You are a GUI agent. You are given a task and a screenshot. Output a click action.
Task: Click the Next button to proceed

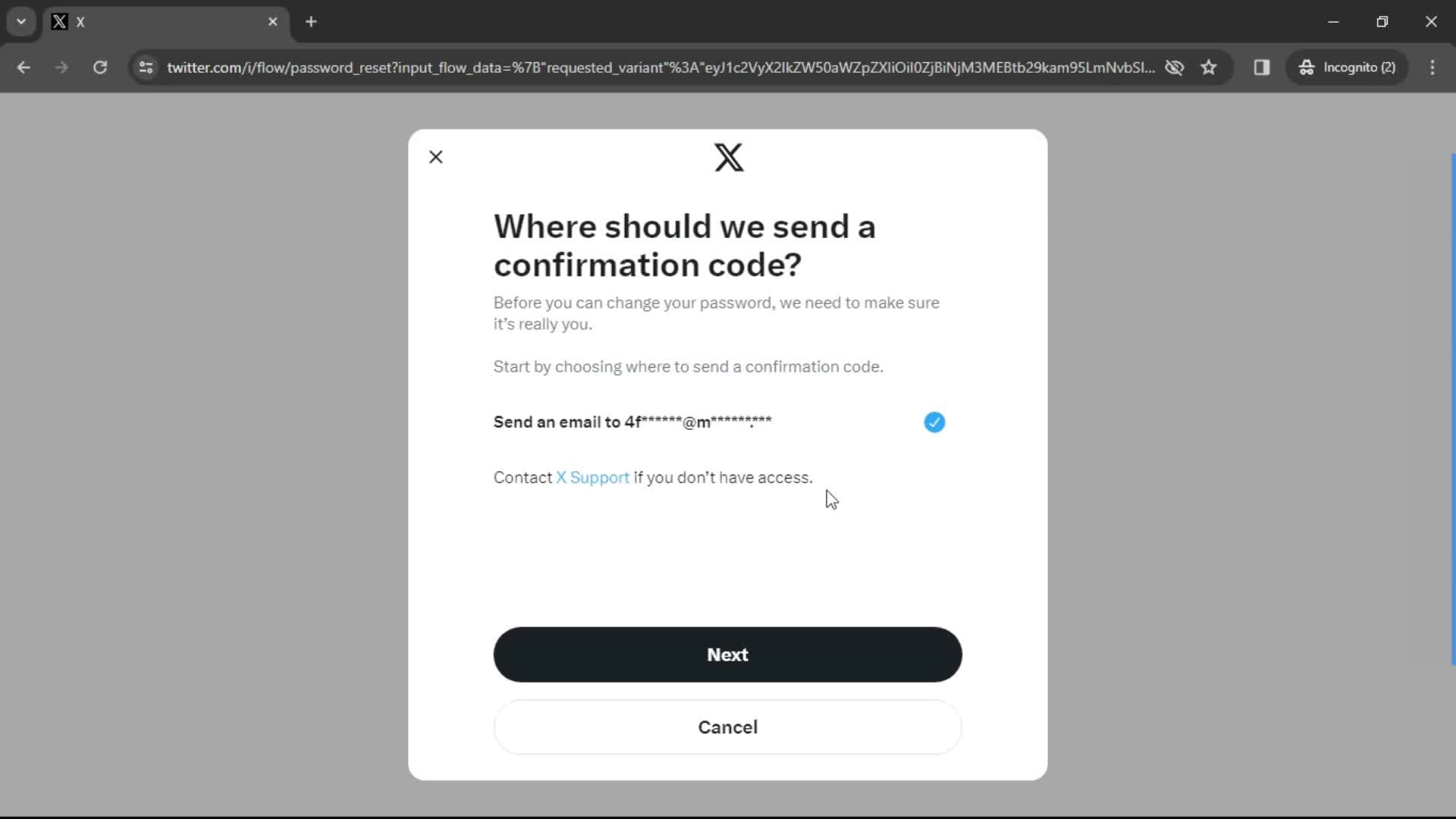click(x=728, y=654)
